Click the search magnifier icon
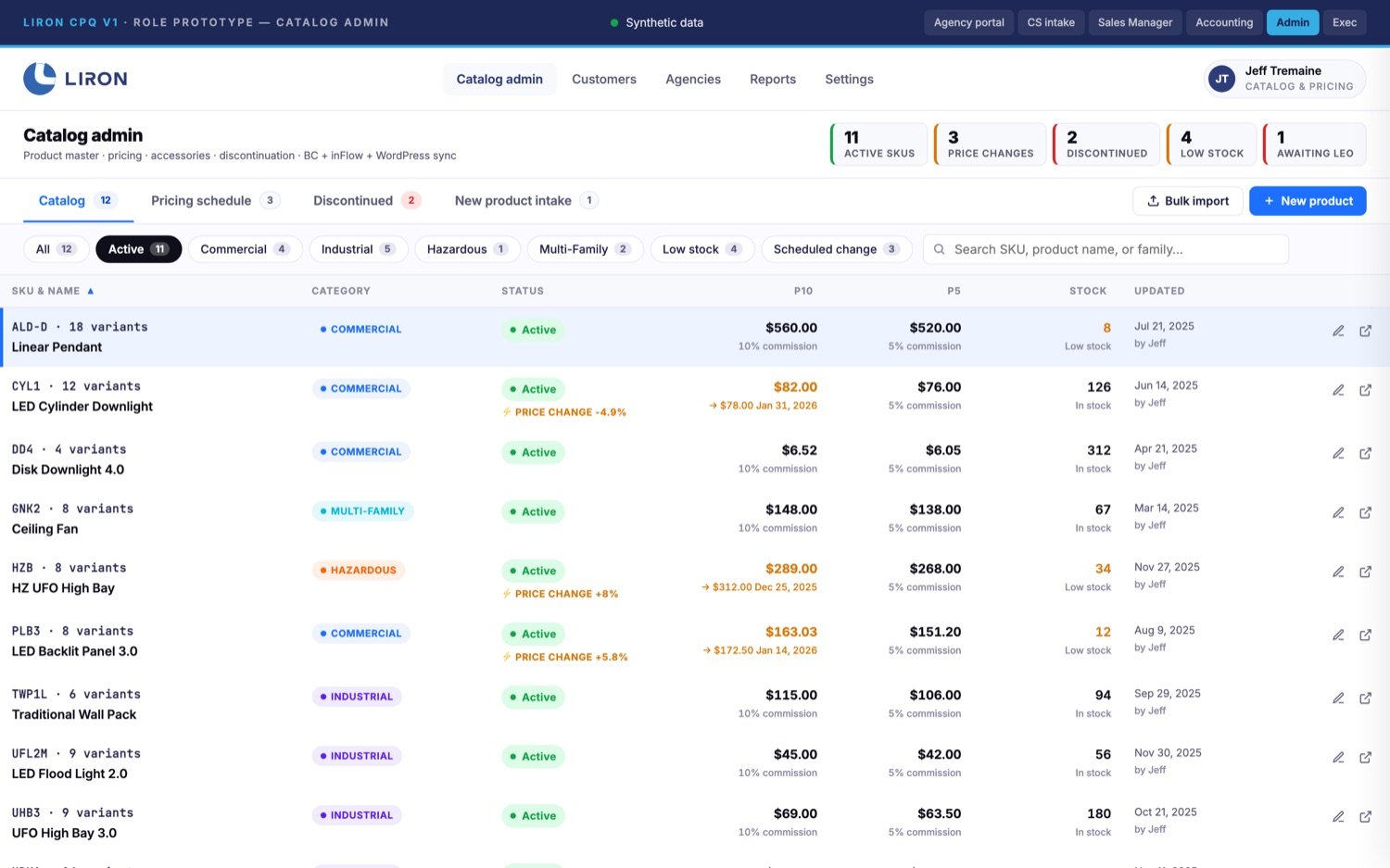 [x=939, y=249]
